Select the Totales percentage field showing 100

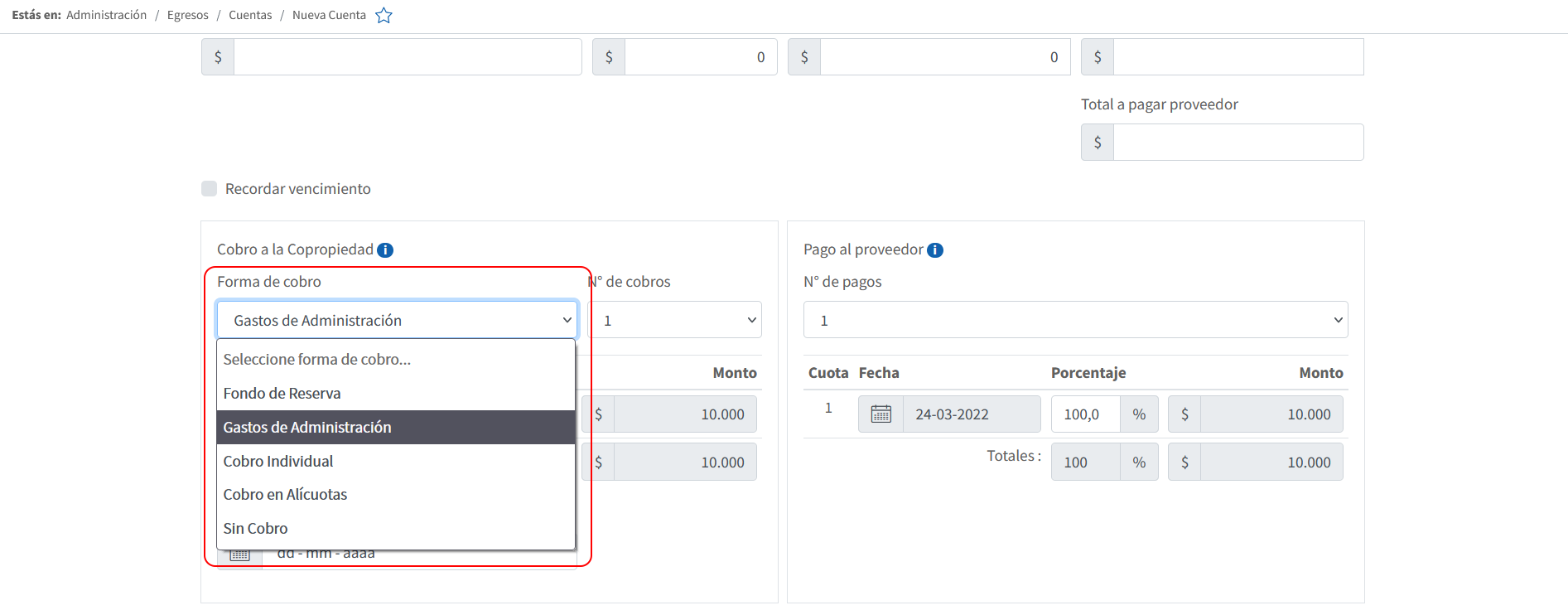[1086, 462]
